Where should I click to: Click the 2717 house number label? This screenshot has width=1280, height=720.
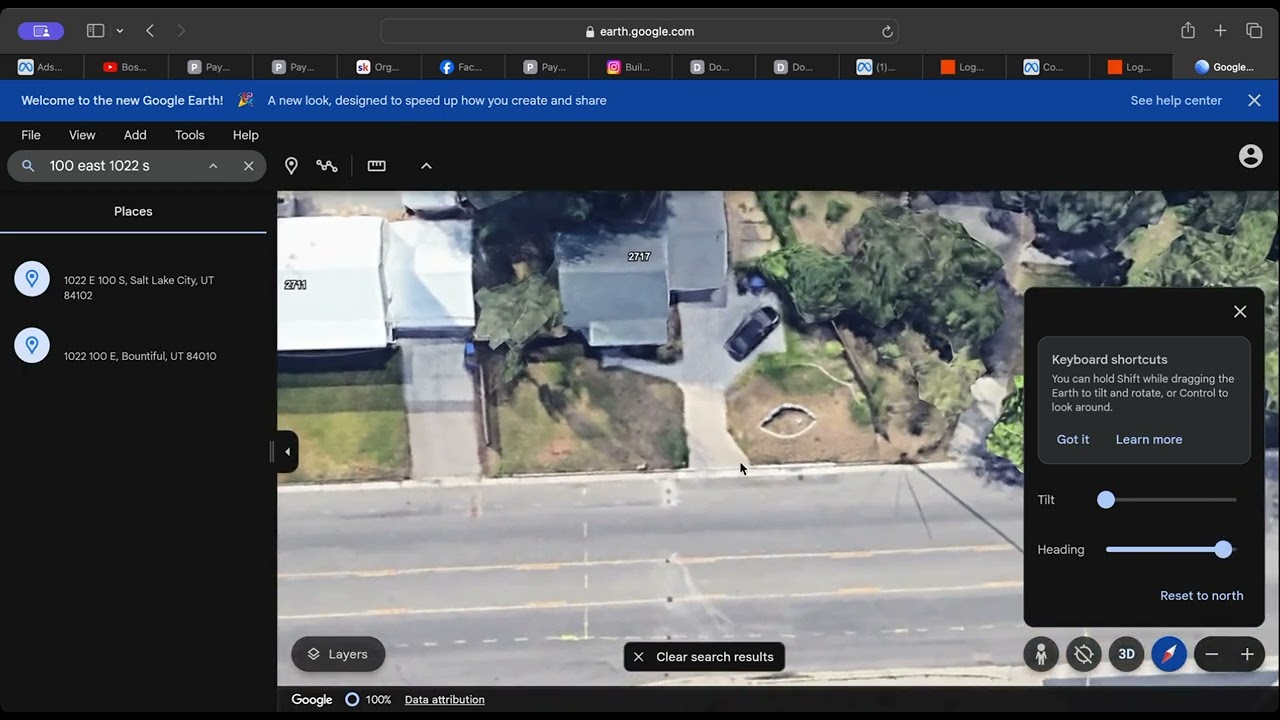[639, 257]
